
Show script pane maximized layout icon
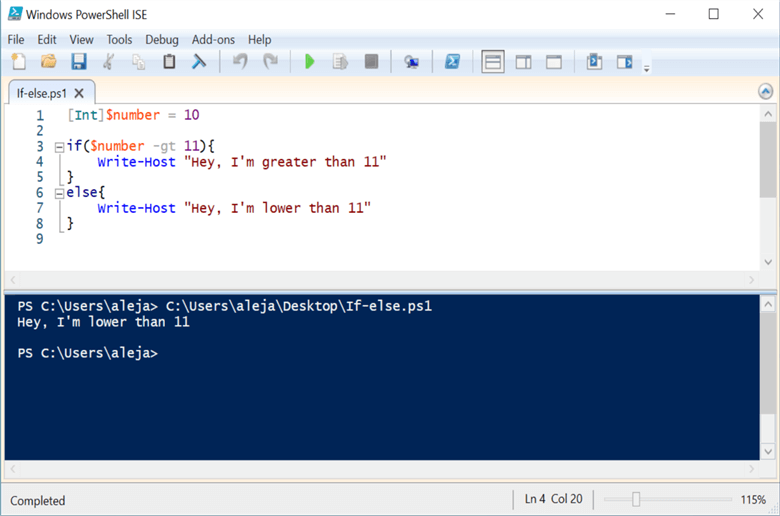[554, 62]
